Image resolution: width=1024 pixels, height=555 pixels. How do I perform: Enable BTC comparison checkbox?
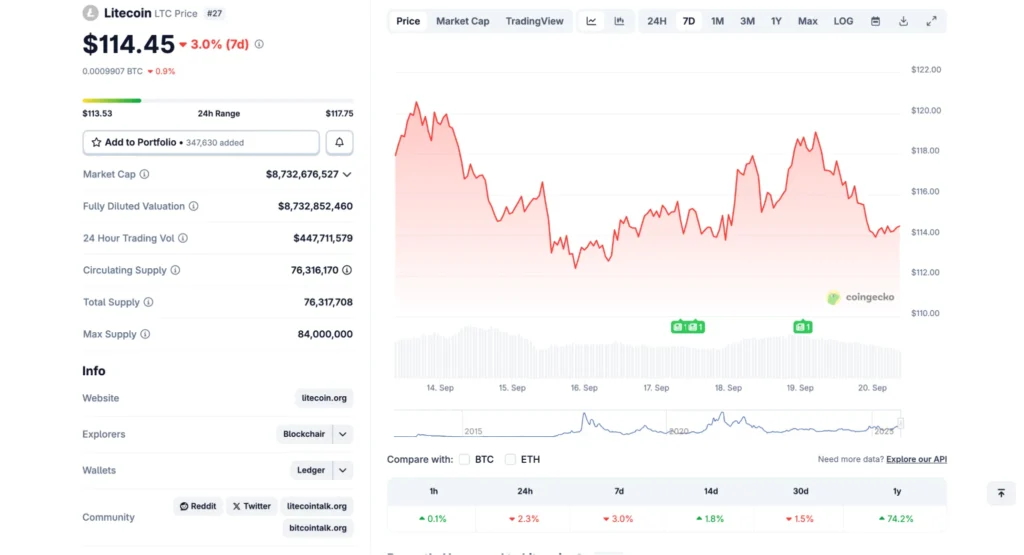coord(464,460)
